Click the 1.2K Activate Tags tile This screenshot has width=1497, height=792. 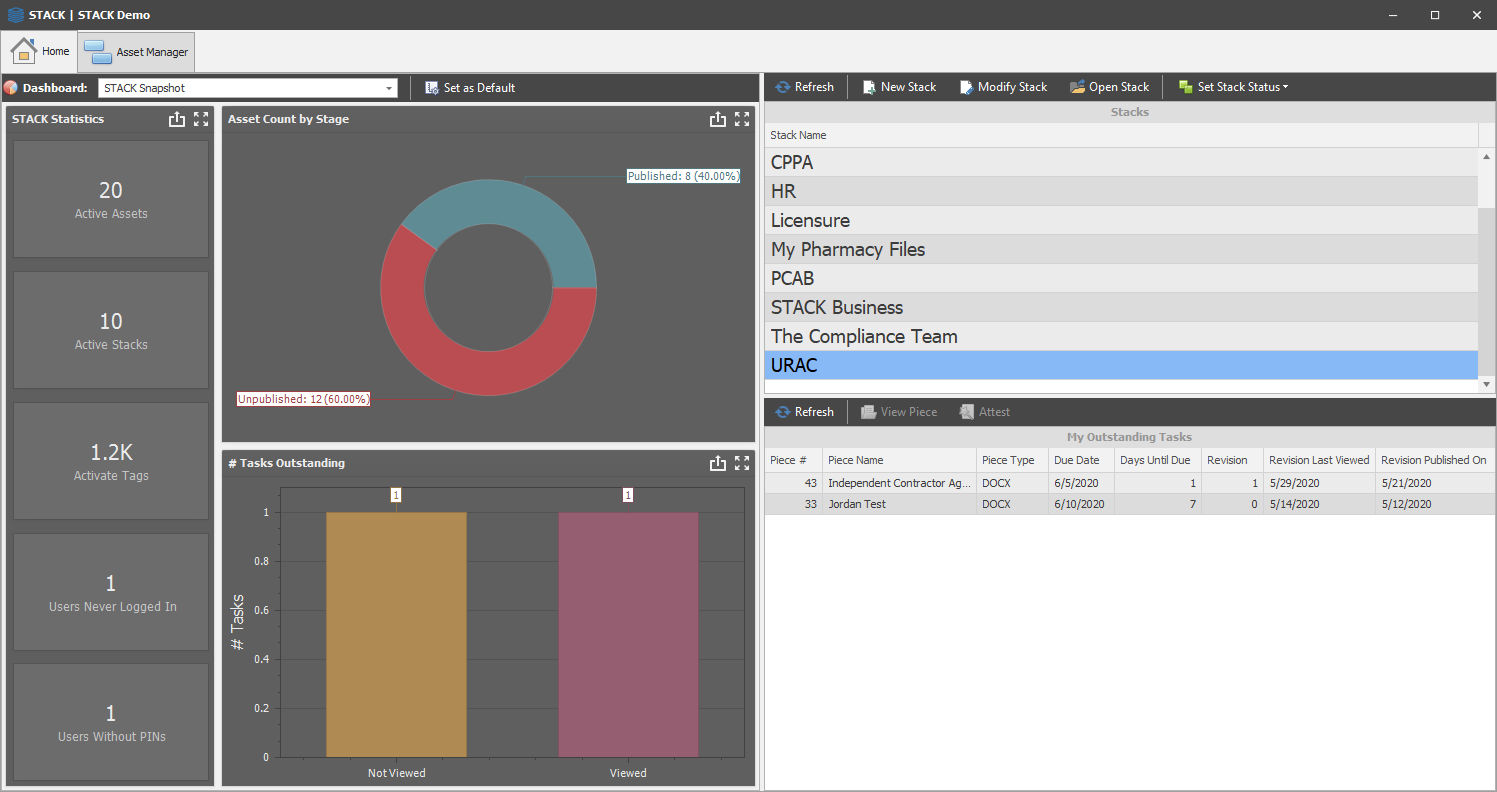coord(111,461)
